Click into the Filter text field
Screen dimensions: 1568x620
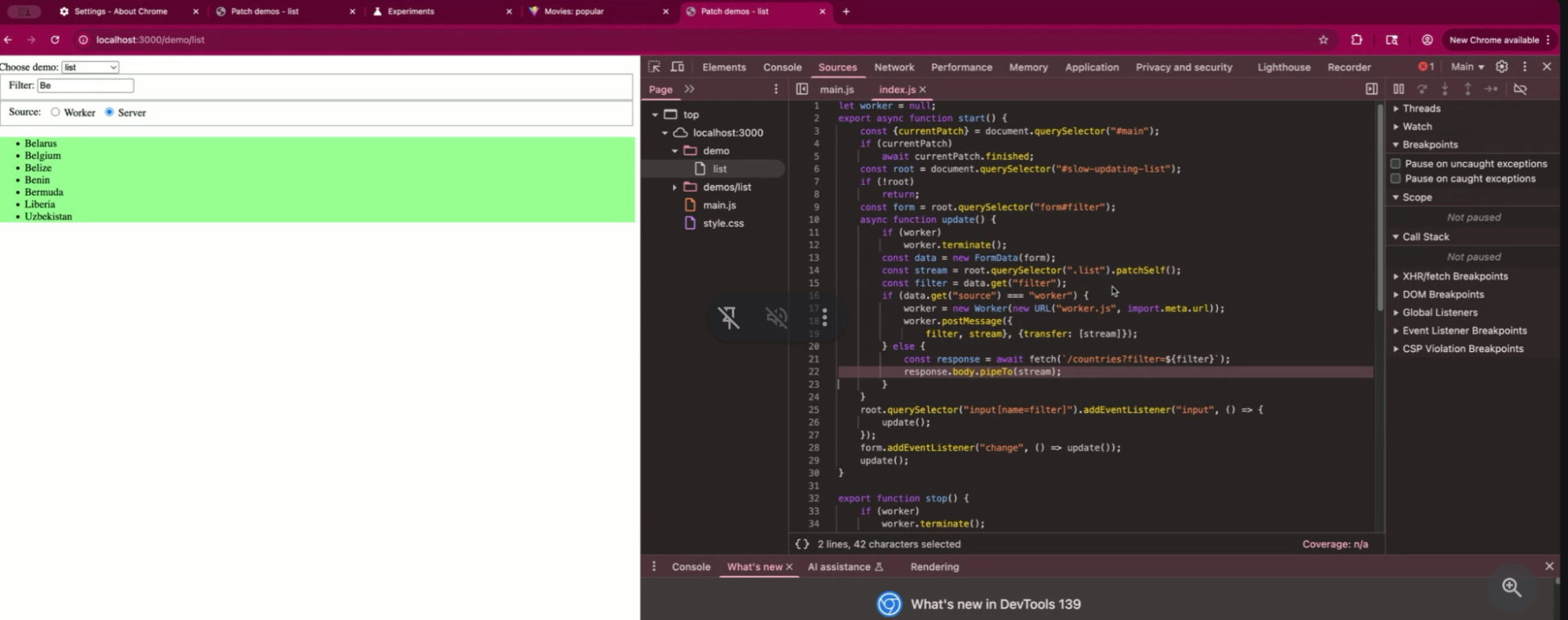85,85
